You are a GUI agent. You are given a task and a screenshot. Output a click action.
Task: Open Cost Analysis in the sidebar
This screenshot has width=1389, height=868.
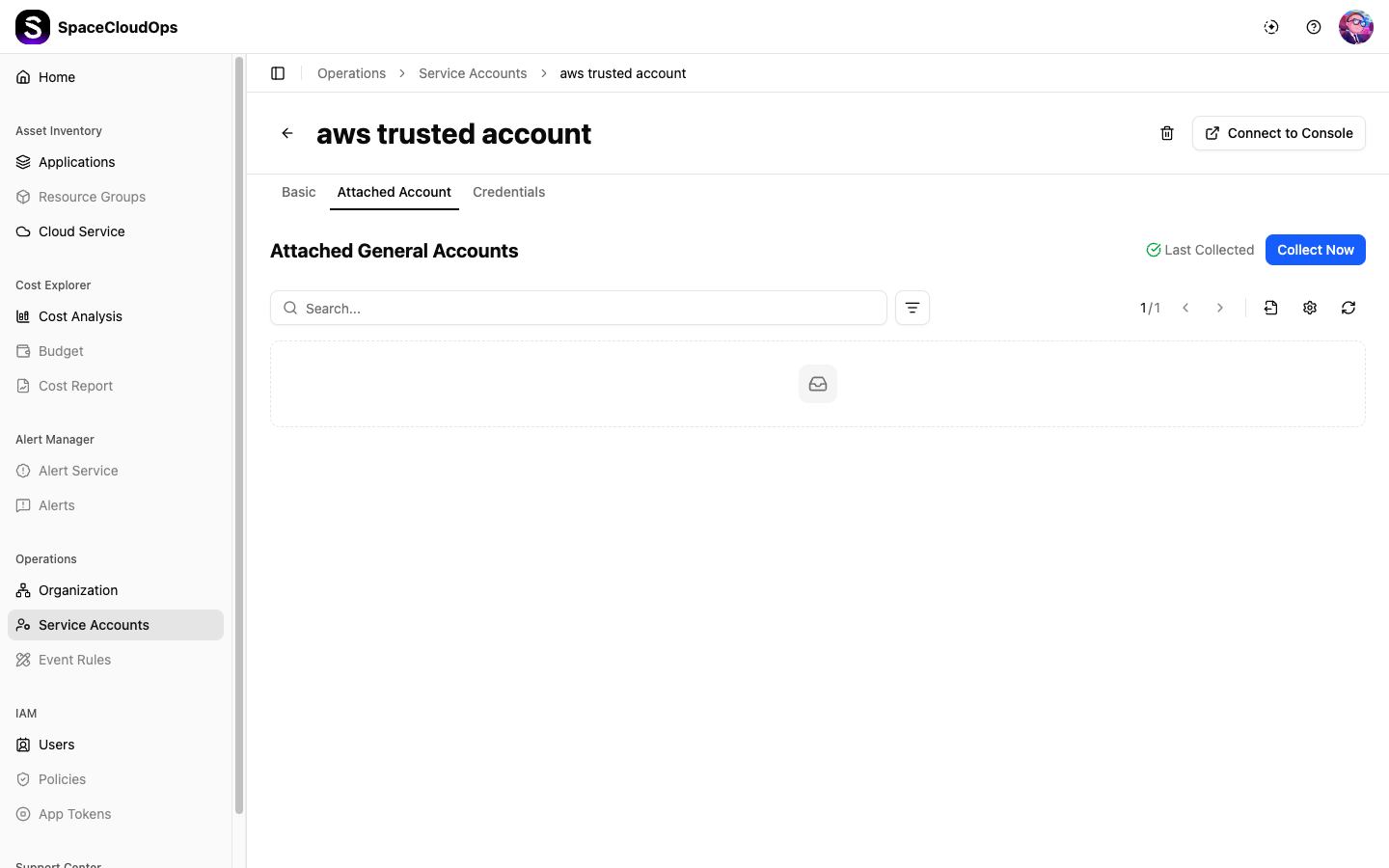coord(80,316)
